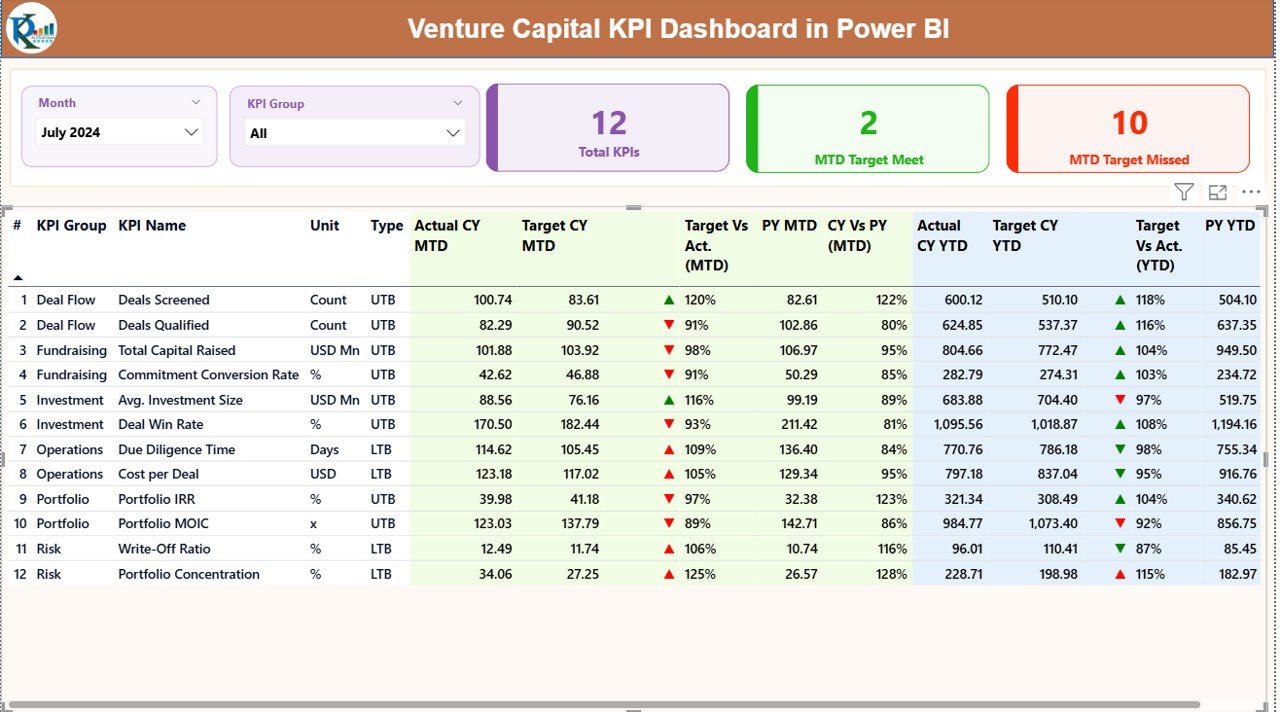Enter focus mode for the KPI table visual
Image resolution: width=1280 pixels, height=712 pixels.
[x=1217, y=192]
